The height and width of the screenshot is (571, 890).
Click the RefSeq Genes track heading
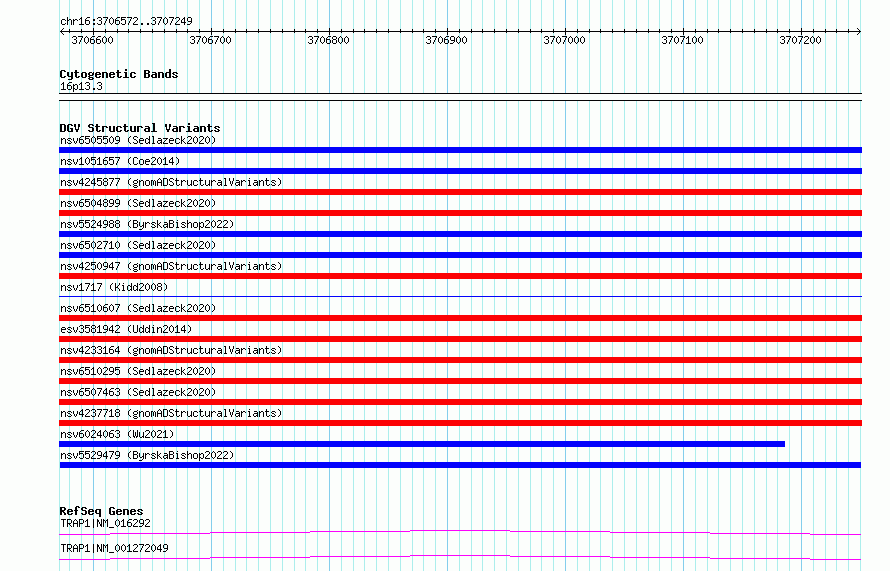(101, 511)
